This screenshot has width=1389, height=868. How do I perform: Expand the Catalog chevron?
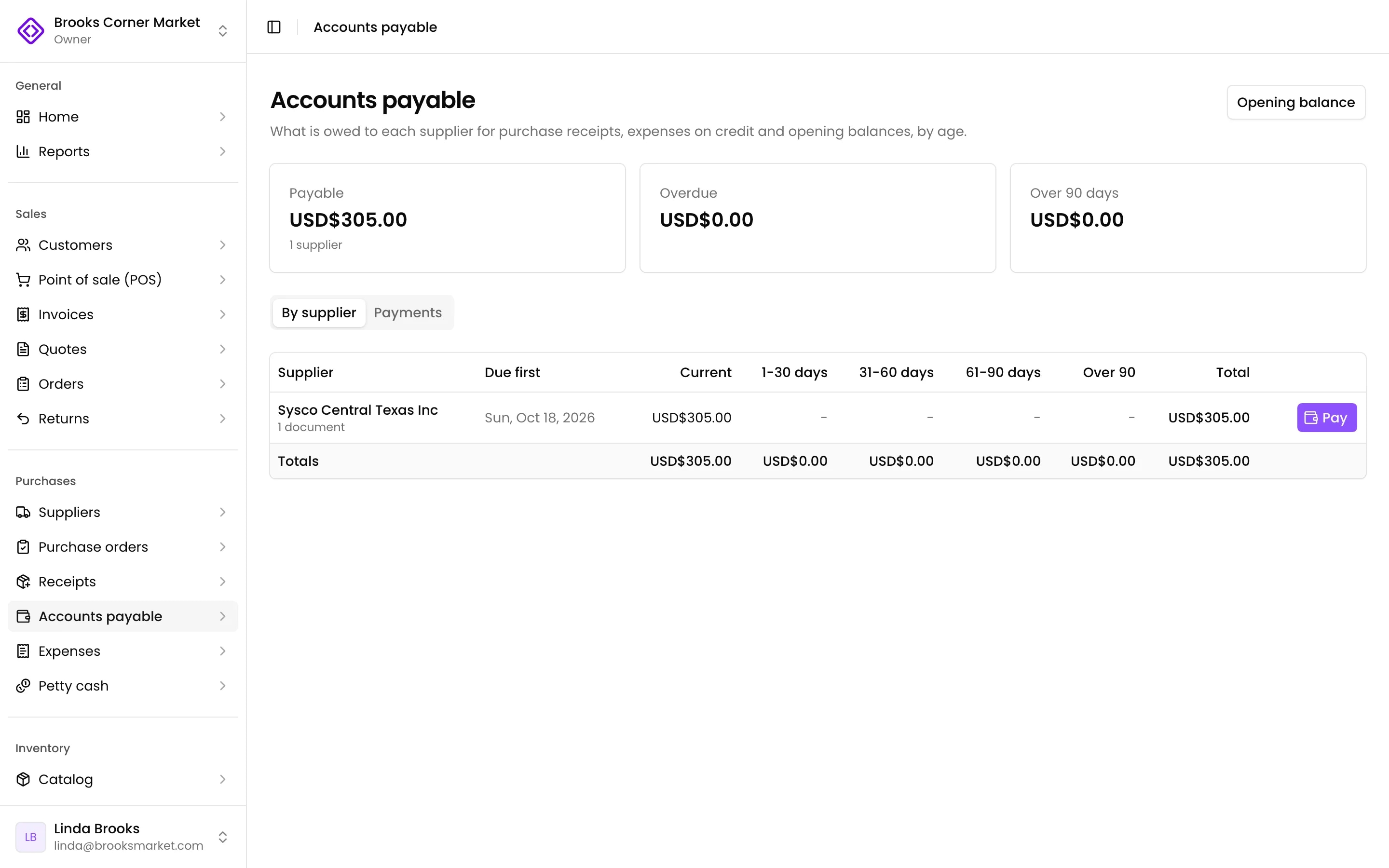223,780
